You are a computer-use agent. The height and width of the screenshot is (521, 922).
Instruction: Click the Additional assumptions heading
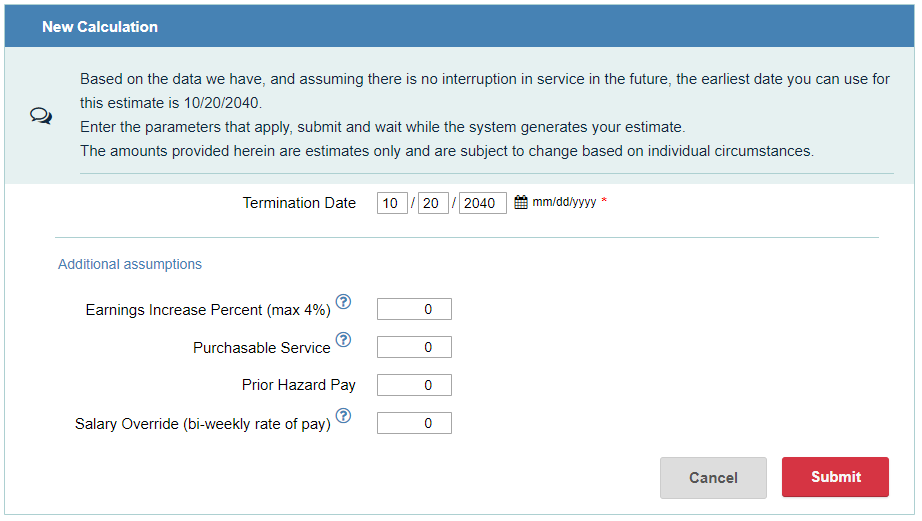[130, 265]
